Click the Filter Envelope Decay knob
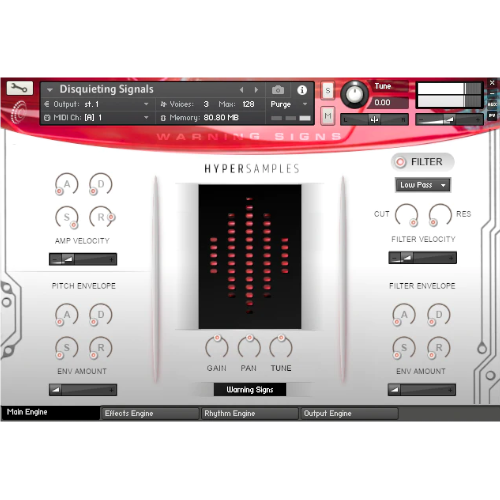 point(439,314)
